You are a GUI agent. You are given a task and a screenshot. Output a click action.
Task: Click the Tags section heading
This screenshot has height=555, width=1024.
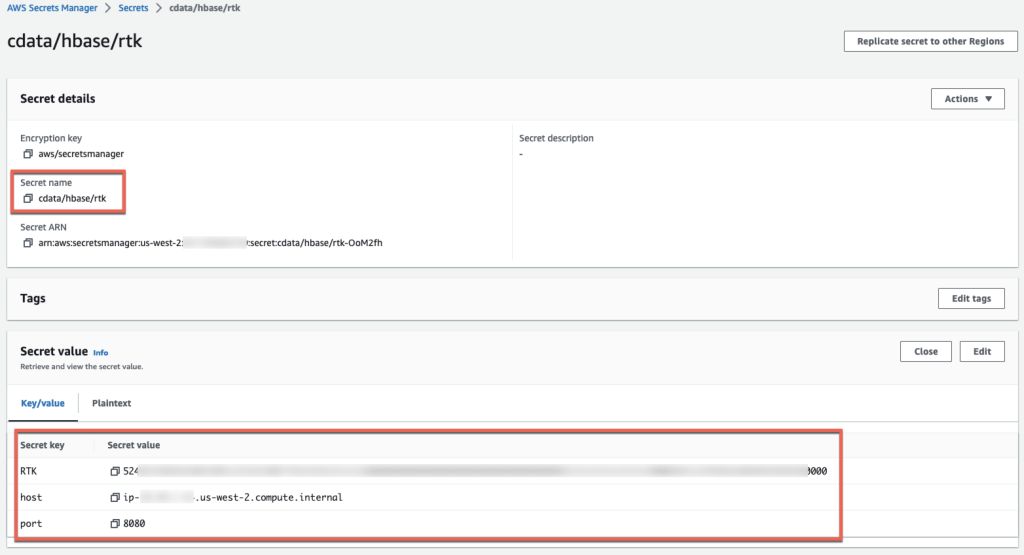[33, 298]
